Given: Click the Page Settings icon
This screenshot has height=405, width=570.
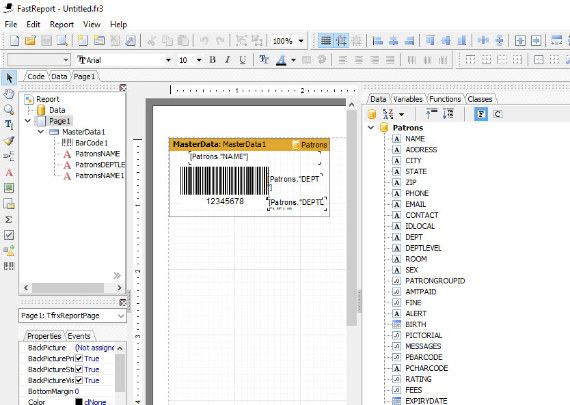Looking at the screenshot, I should pyautogui.click(x=130, y=40).
